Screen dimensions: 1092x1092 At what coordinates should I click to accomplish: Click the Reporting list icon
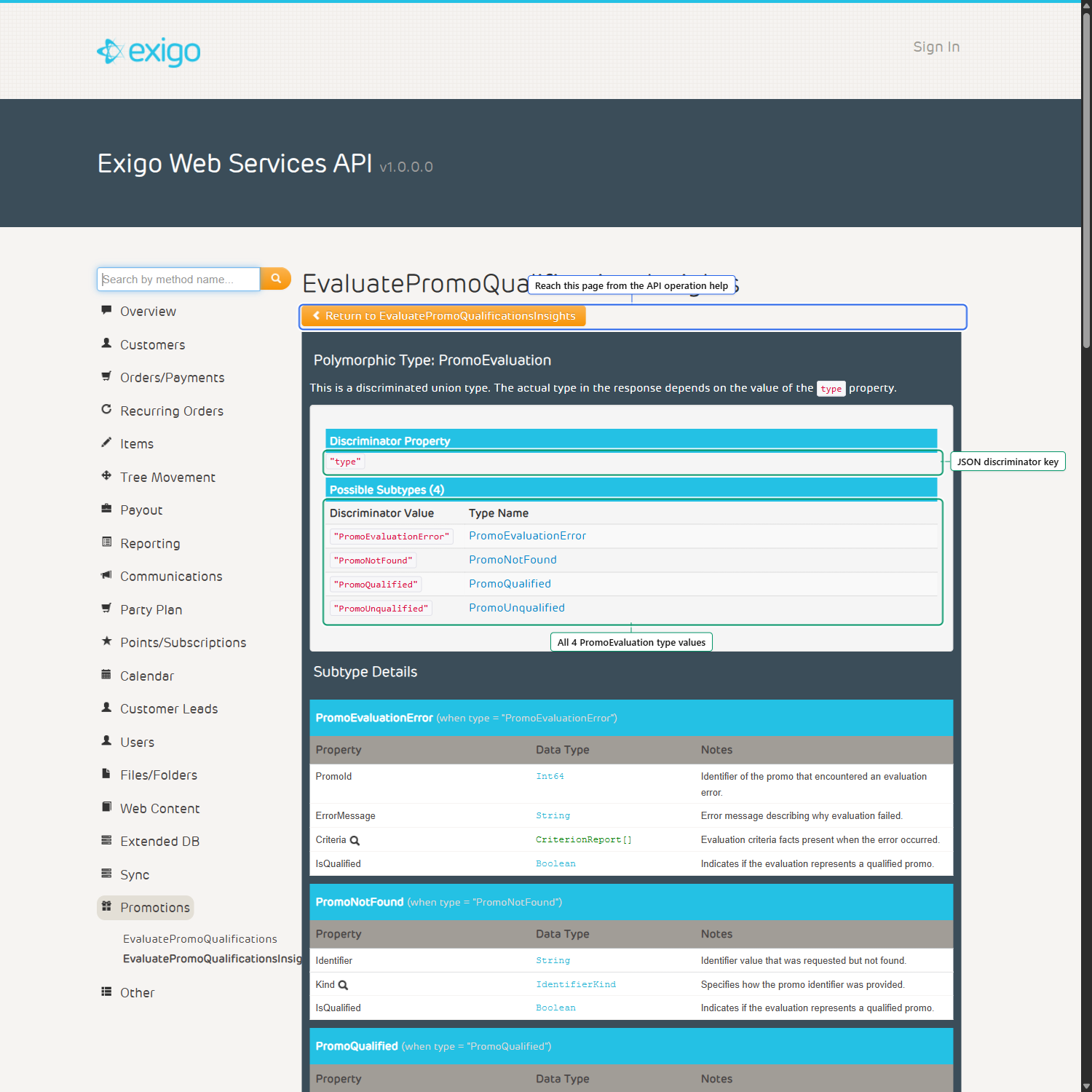point(106,542)
